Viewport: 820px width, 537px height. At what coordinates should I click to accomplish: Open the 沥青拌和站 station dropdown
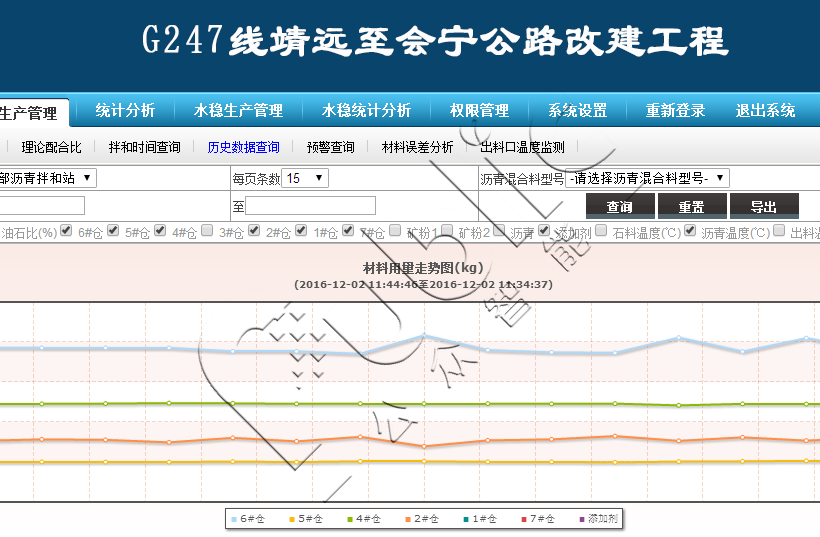(48, 178)
